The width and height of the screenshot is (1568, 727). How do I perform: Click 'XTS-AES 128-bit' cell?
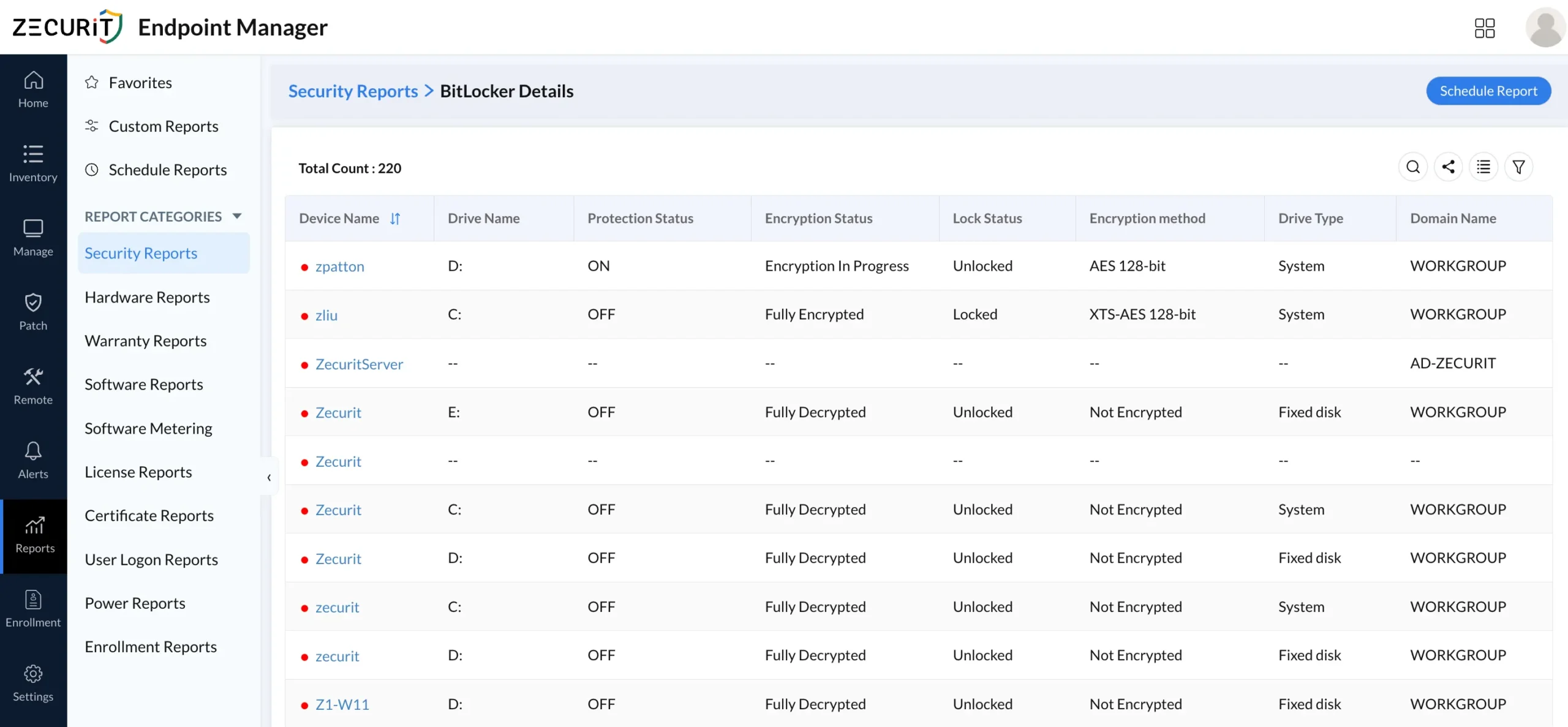[1142, 314]
